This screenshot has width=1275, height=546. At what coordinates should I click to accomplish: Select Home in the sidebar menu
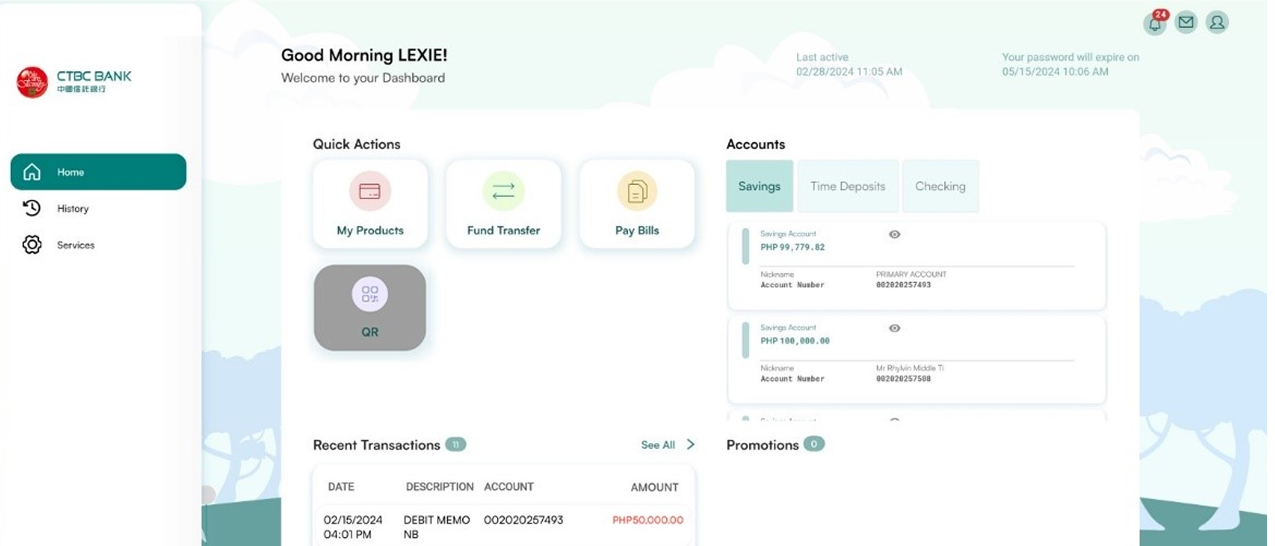[98, 172]
